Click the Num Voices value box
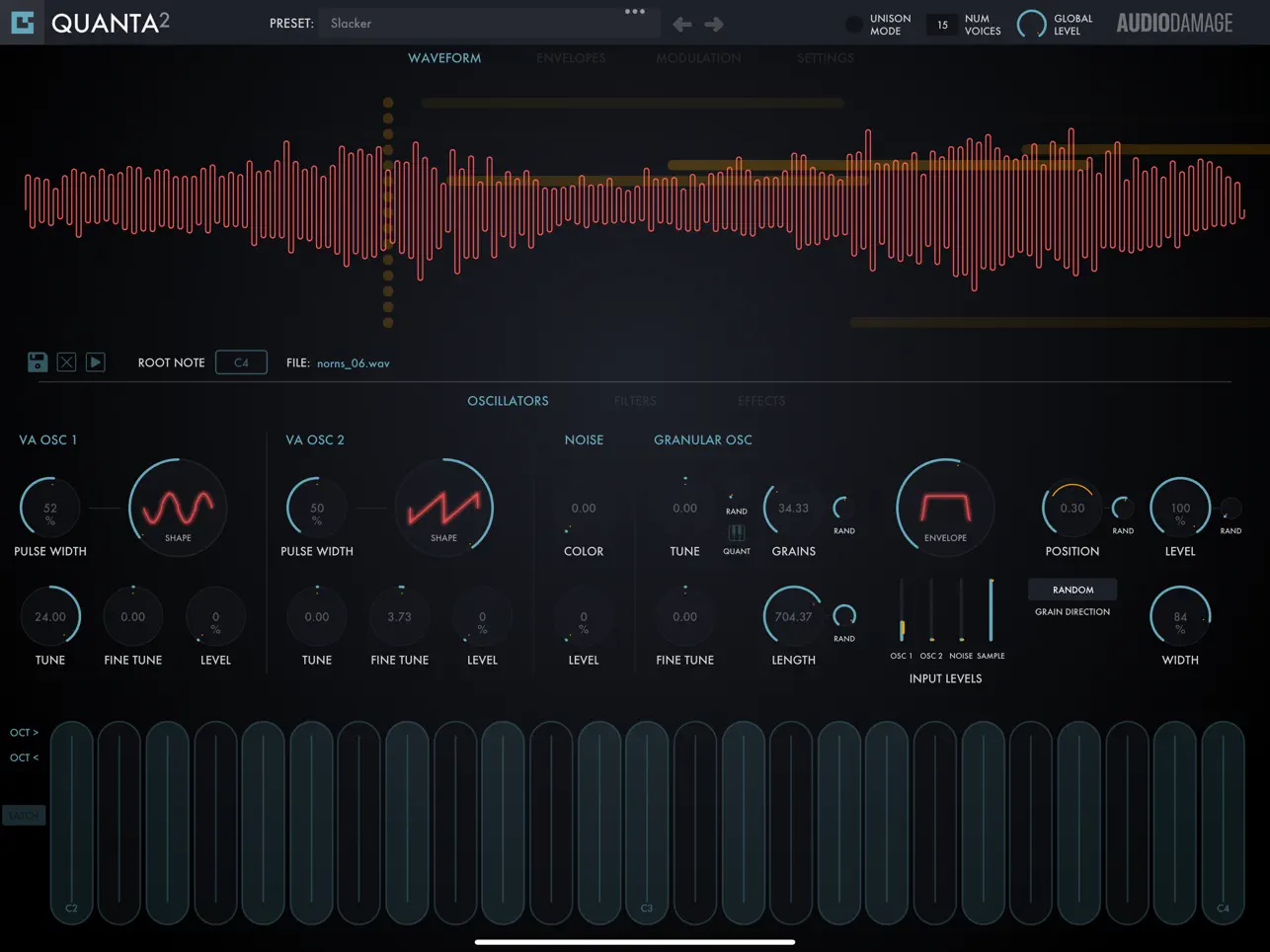1270x952 pixels. 940,24
